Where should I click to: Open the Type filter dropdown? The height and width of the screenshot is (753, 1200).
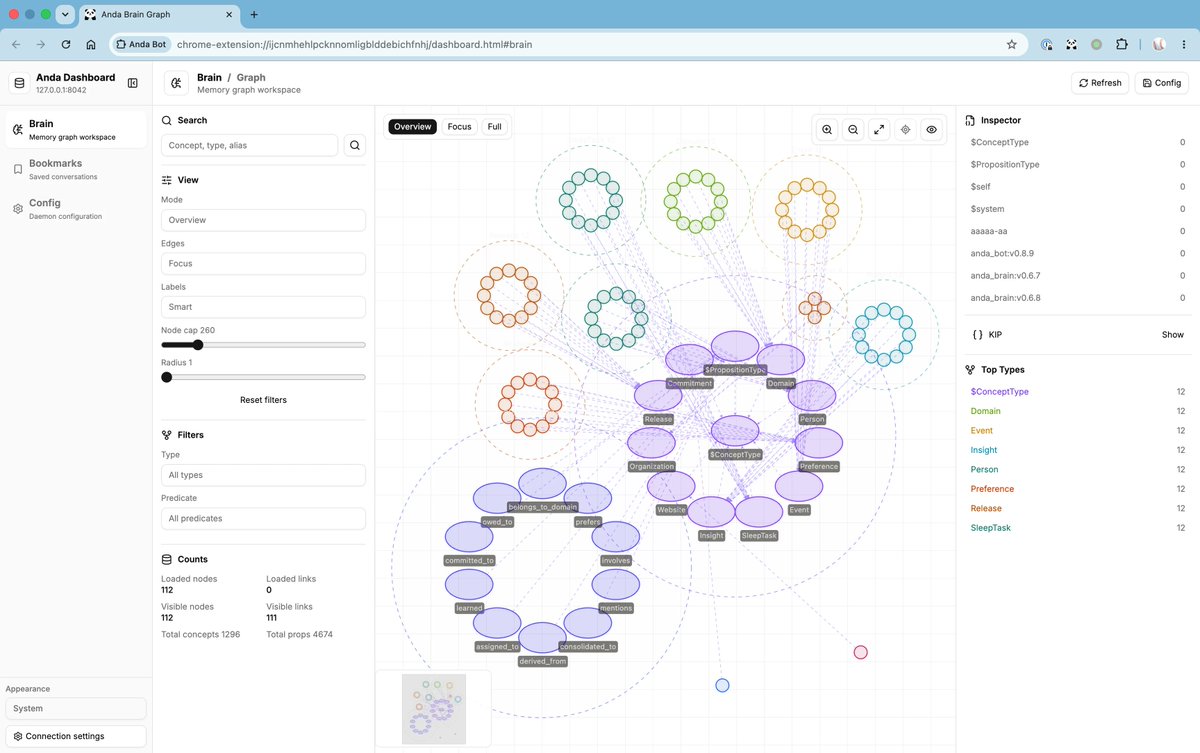(x=263, y=475)
